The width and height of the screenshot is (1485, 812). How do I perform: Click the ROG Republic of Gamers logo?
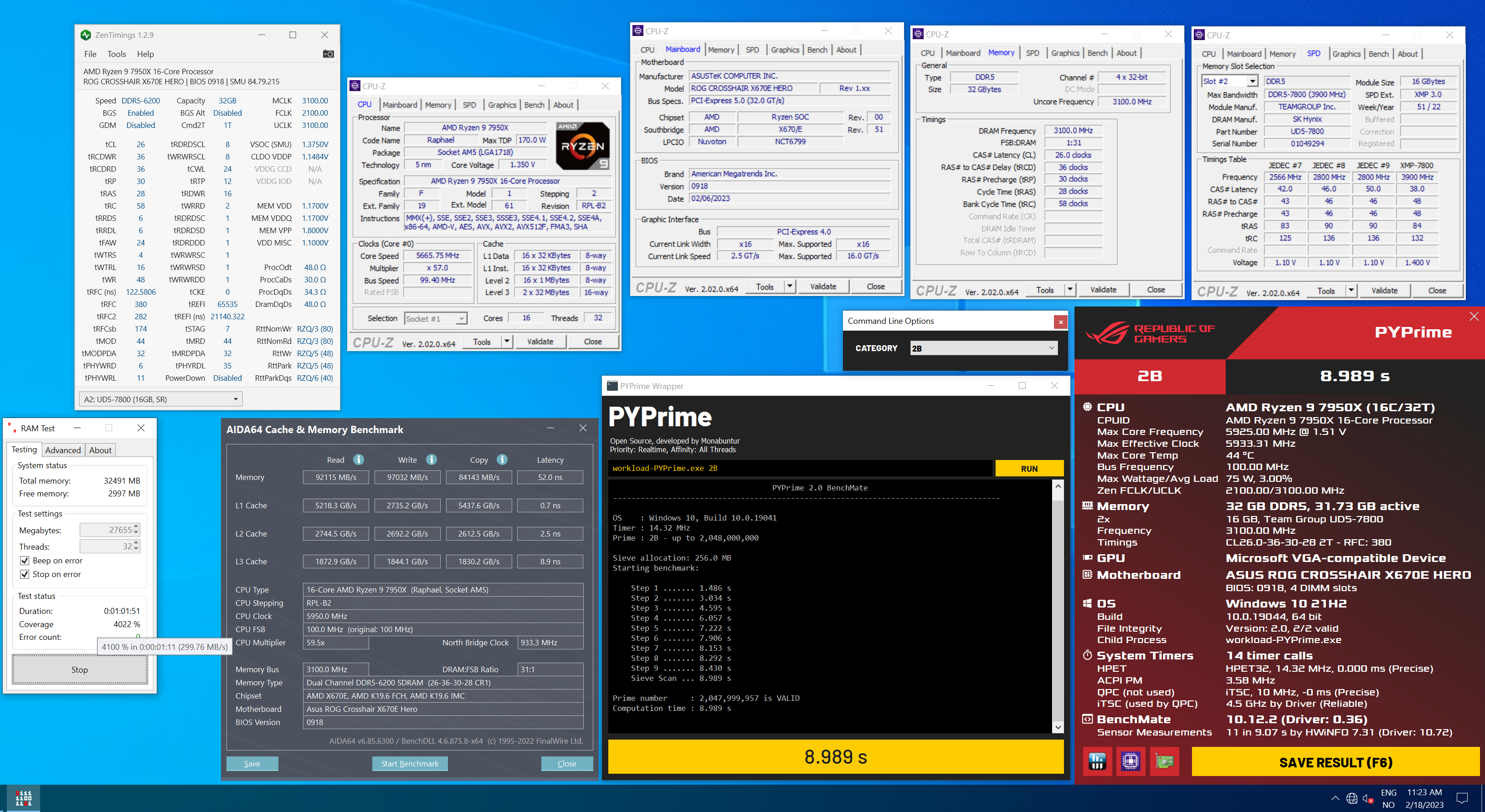pyautogui.click(x=1150, y=333)
